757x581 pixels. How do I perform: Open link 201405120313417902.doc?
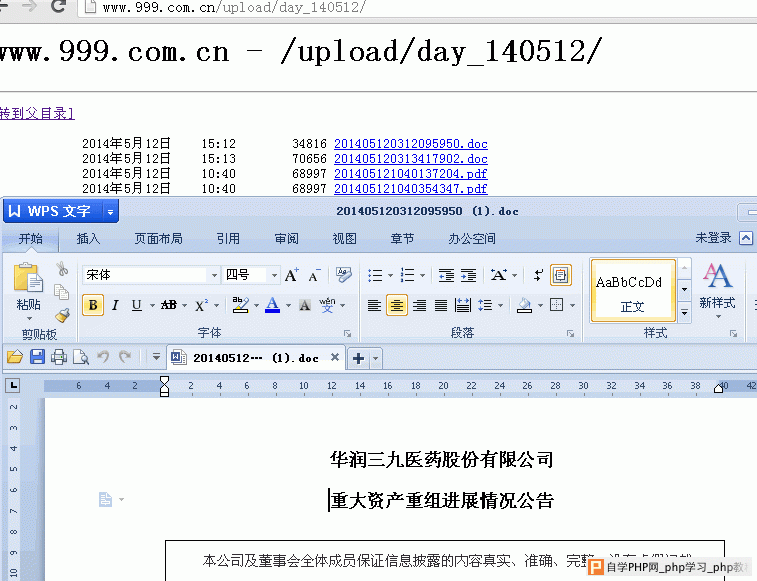pyautogui.click(x=411, y=159)
